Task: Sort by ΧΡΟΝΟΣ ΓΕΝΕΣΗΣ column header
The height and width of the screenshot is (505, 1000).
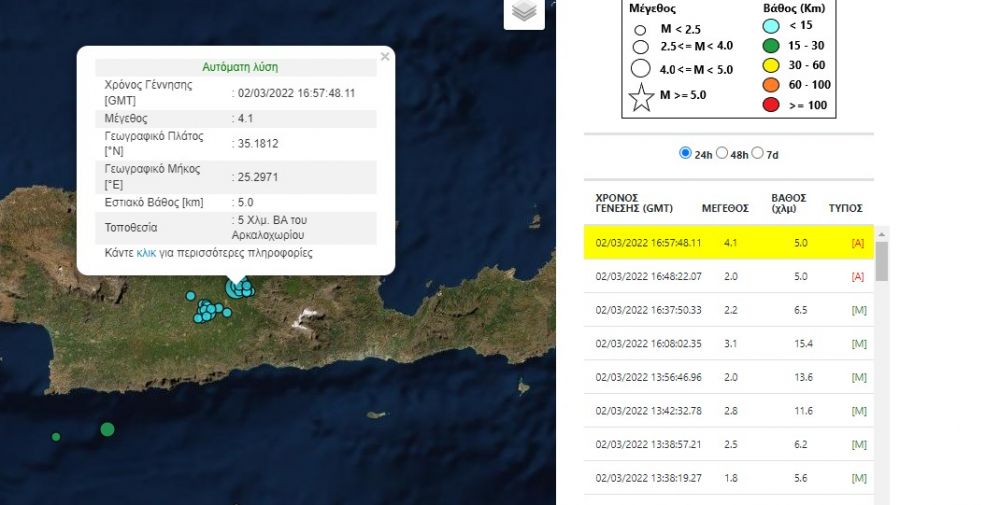Action: click(634, 203)
